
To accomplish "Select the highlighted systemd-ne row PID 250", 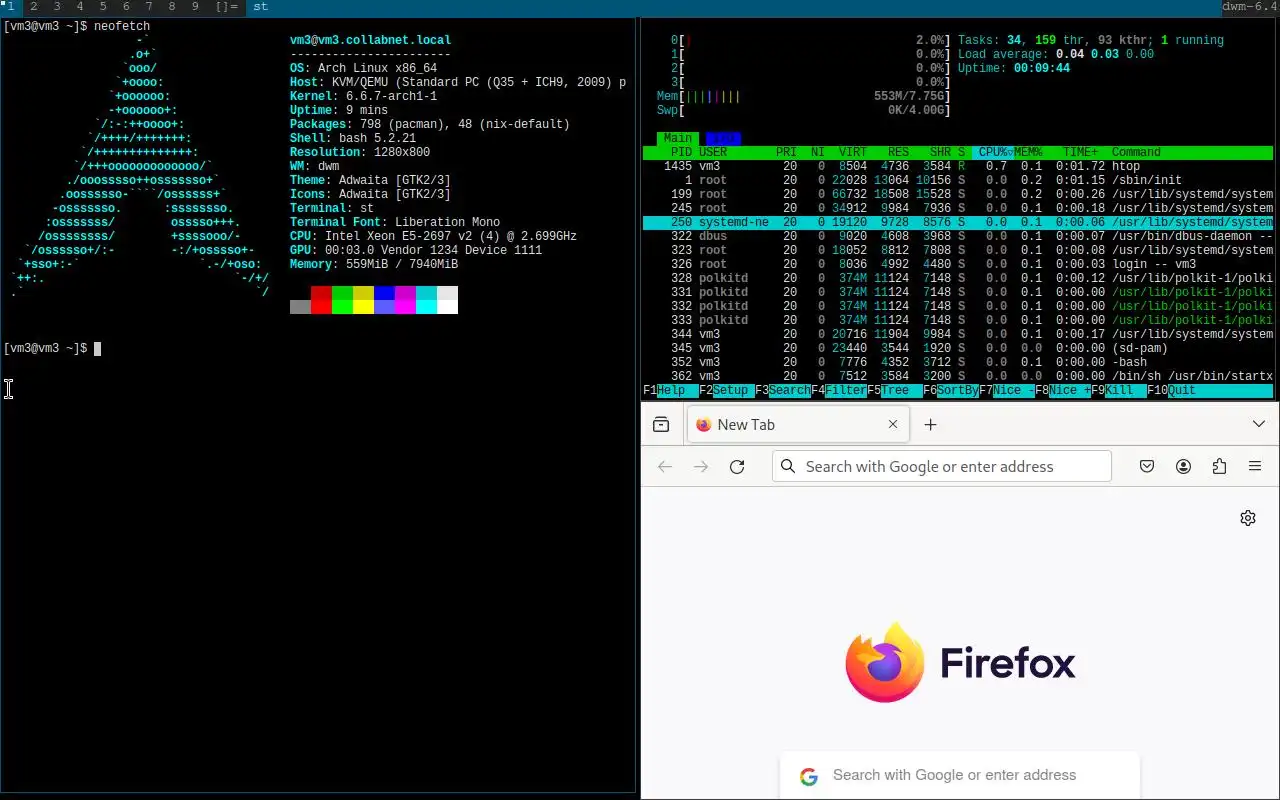I will coord(958,222).
